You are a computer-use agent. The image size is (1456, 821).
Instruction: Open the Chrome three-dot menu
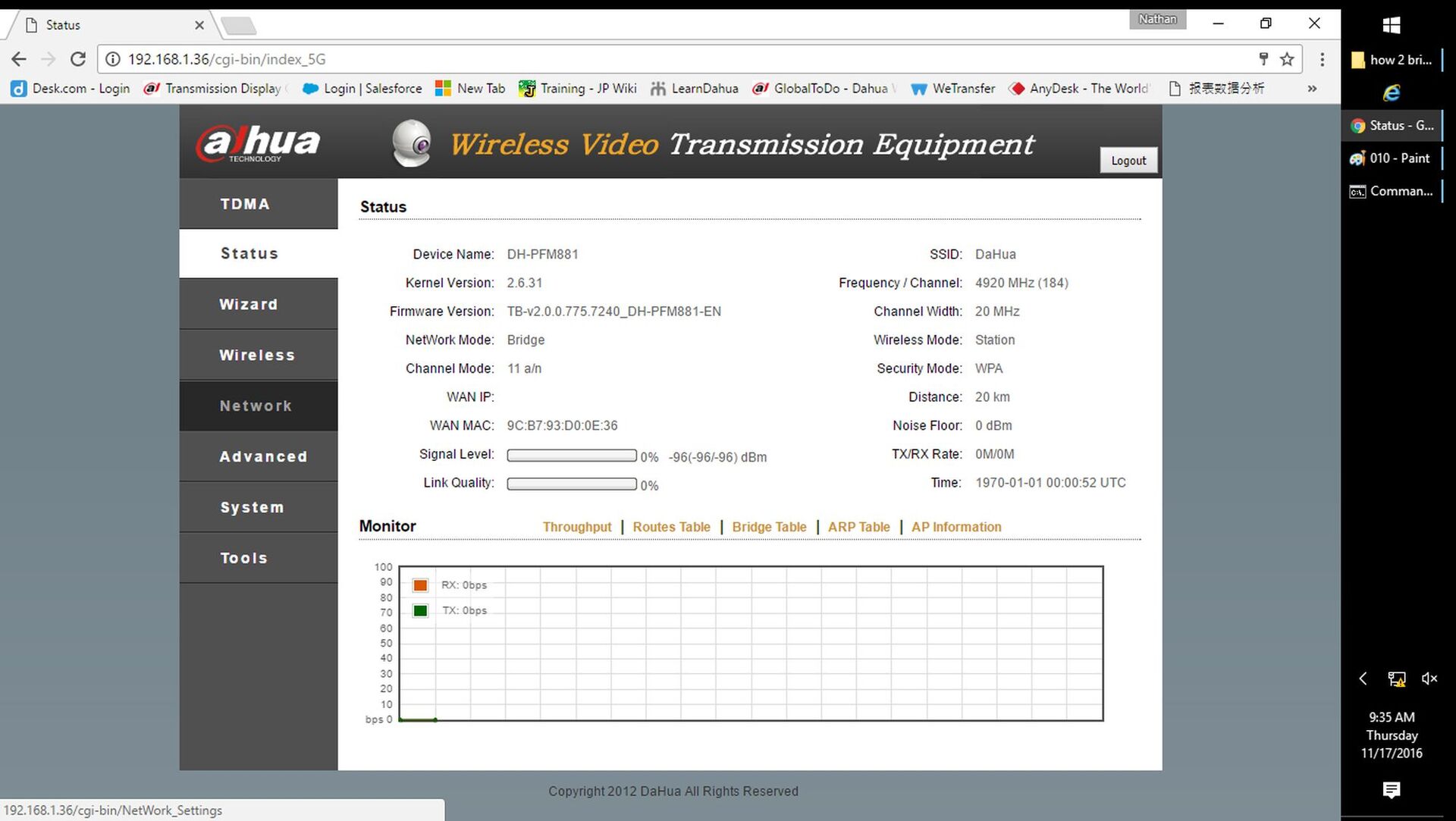1322,59
